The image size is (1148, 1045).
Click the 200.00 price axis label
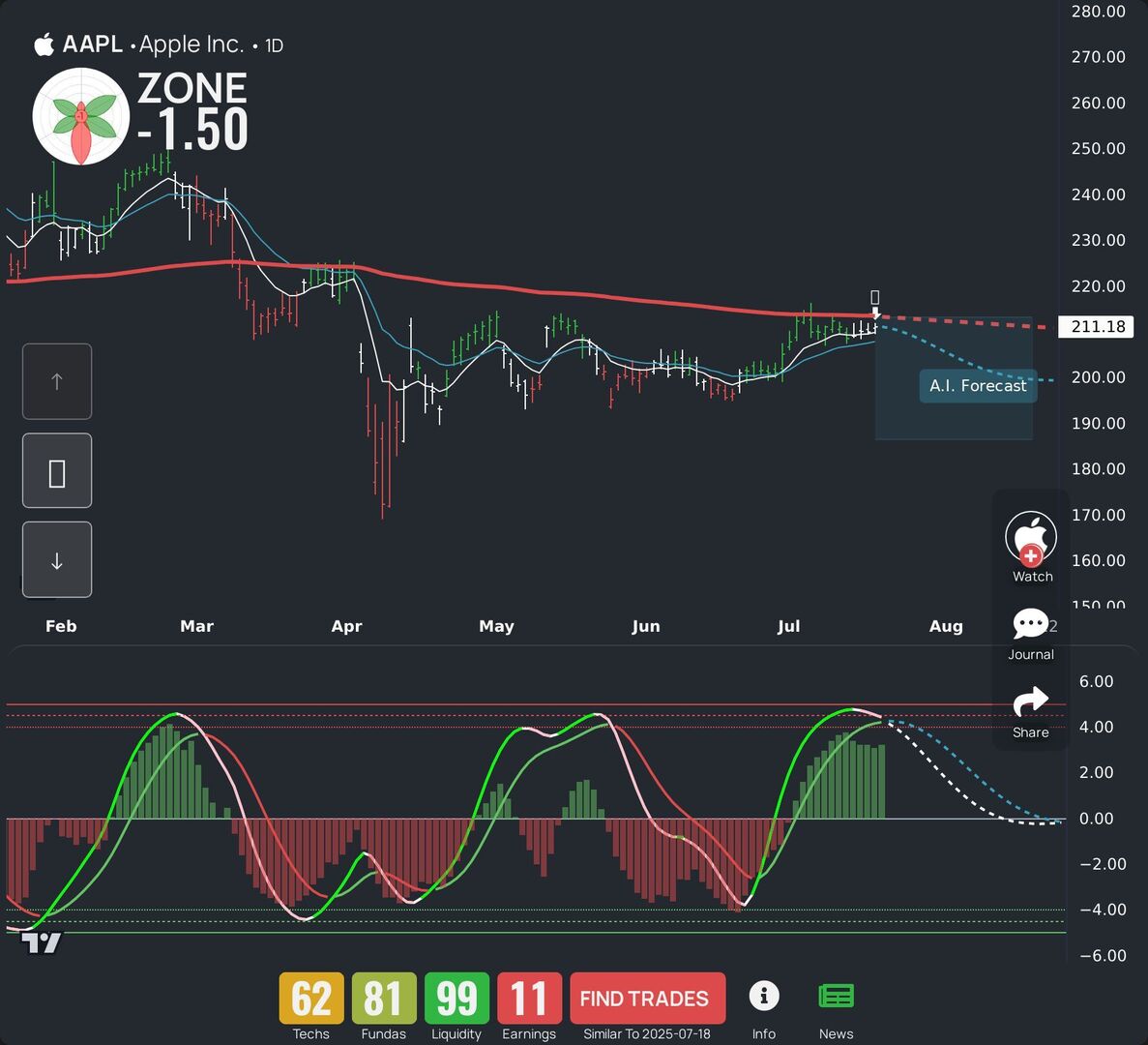tap(1099, 377)
